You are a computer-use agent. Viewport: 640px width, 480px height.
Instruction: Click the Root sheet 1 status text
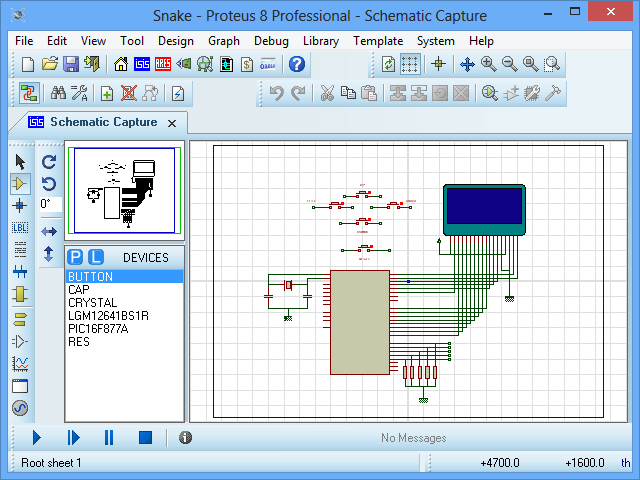point(51,462)
